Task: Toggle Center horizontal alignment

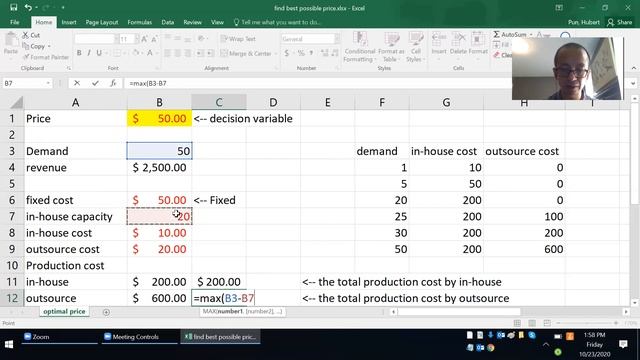Action: pos(178,53)
